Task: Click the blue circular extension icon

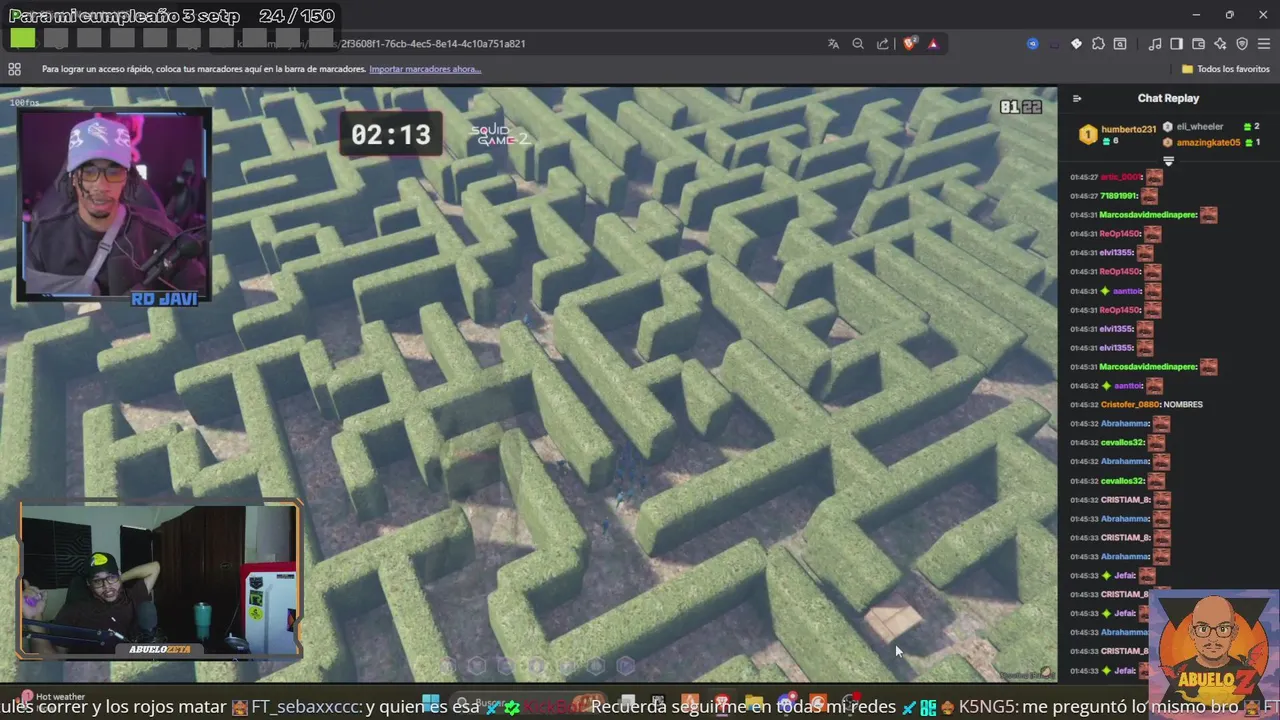Action: point(1033,44)
